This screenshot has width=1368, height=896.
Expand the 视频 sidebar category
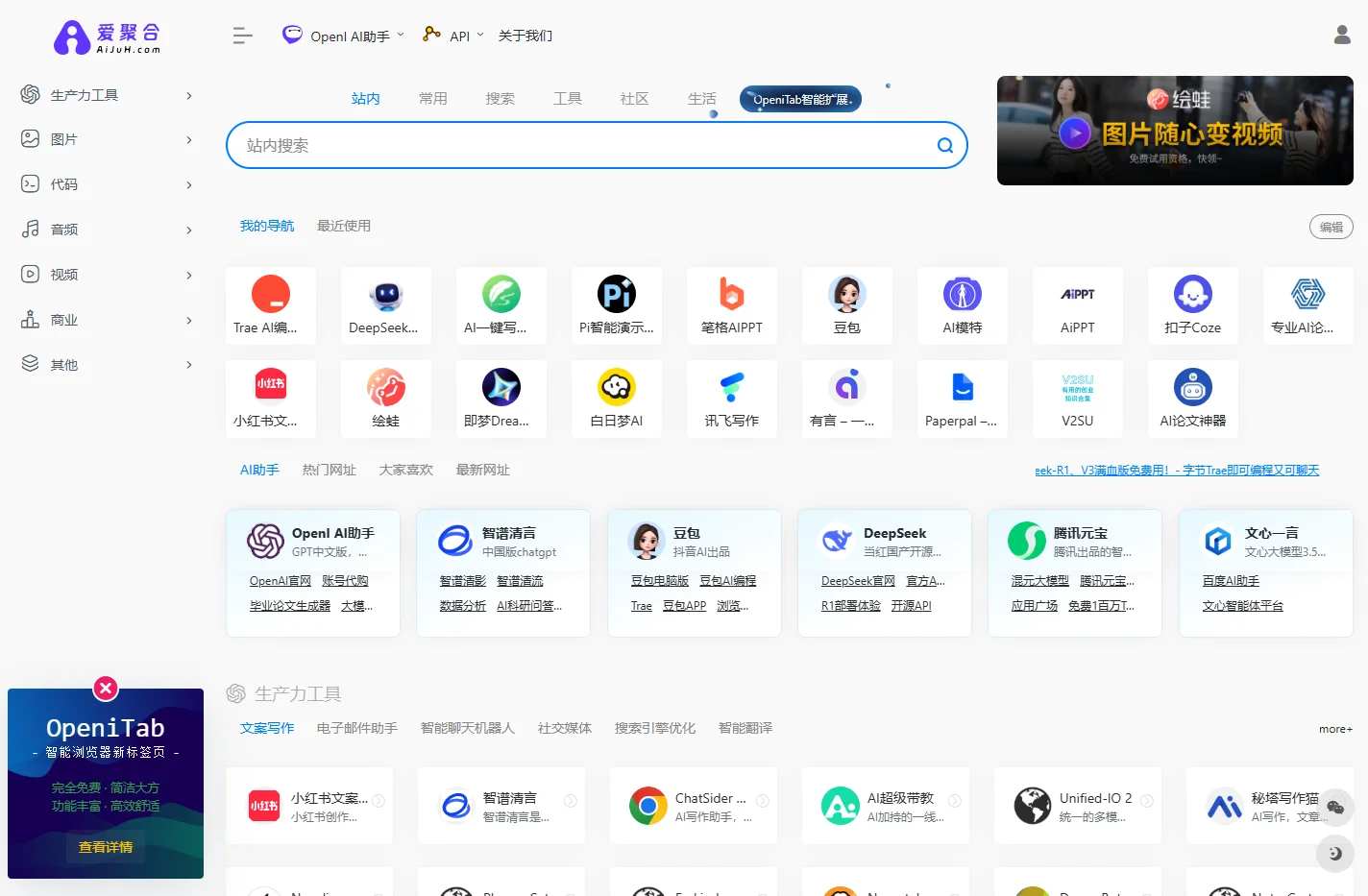pos(107,275)
